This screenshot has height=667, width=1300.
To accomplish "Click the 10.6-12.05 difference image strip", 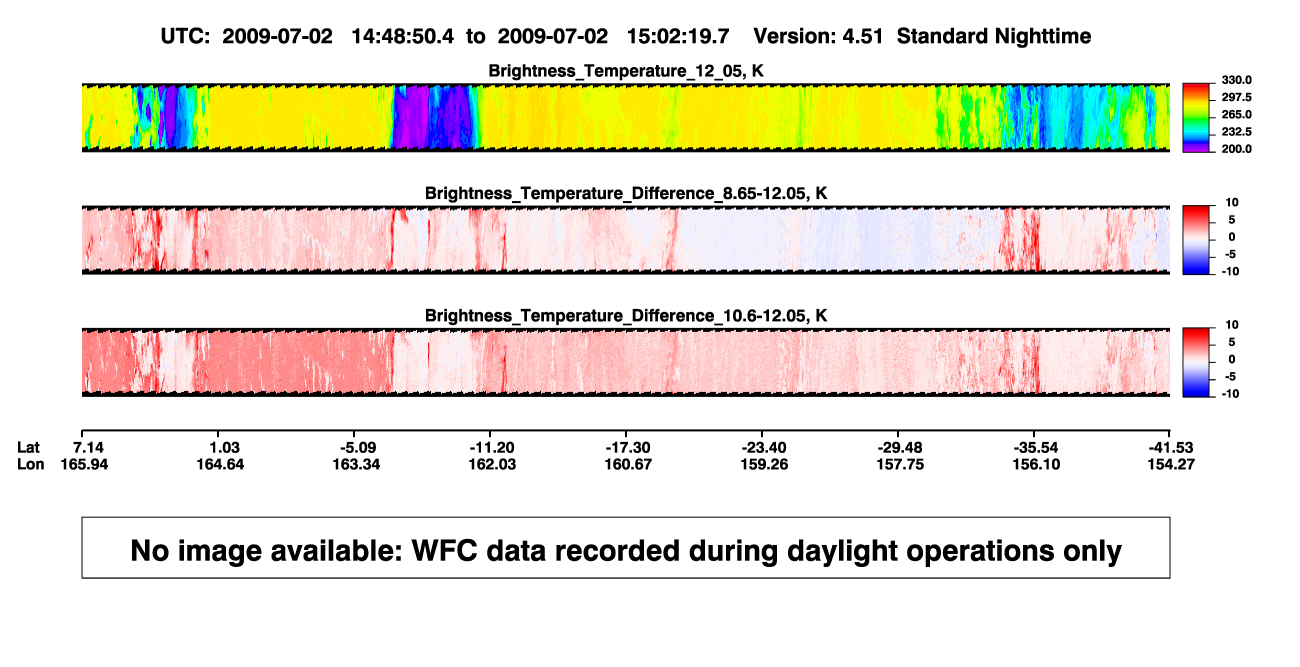I will pos(625,362).
